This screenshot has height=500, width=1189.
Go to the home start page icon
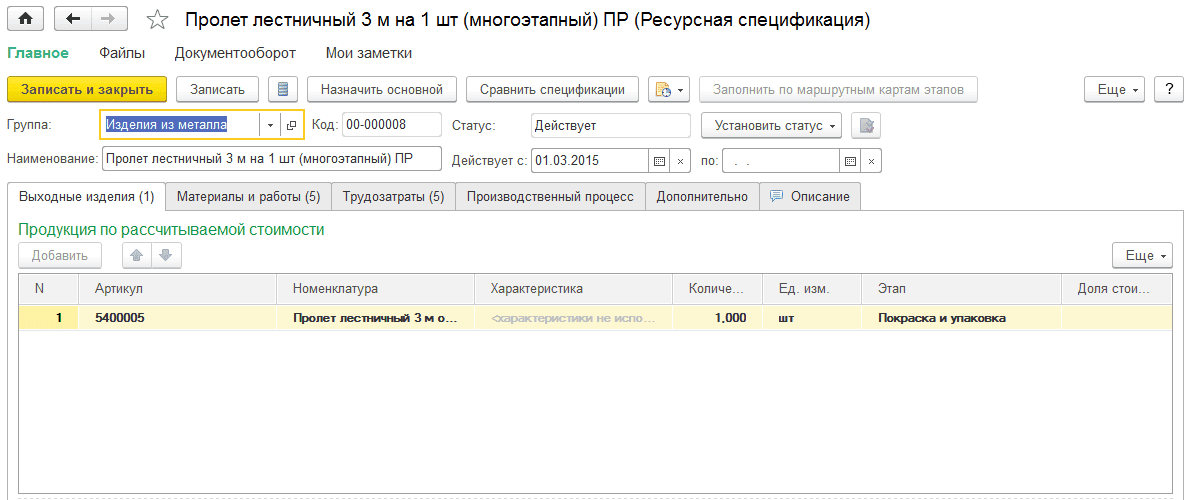25,19
